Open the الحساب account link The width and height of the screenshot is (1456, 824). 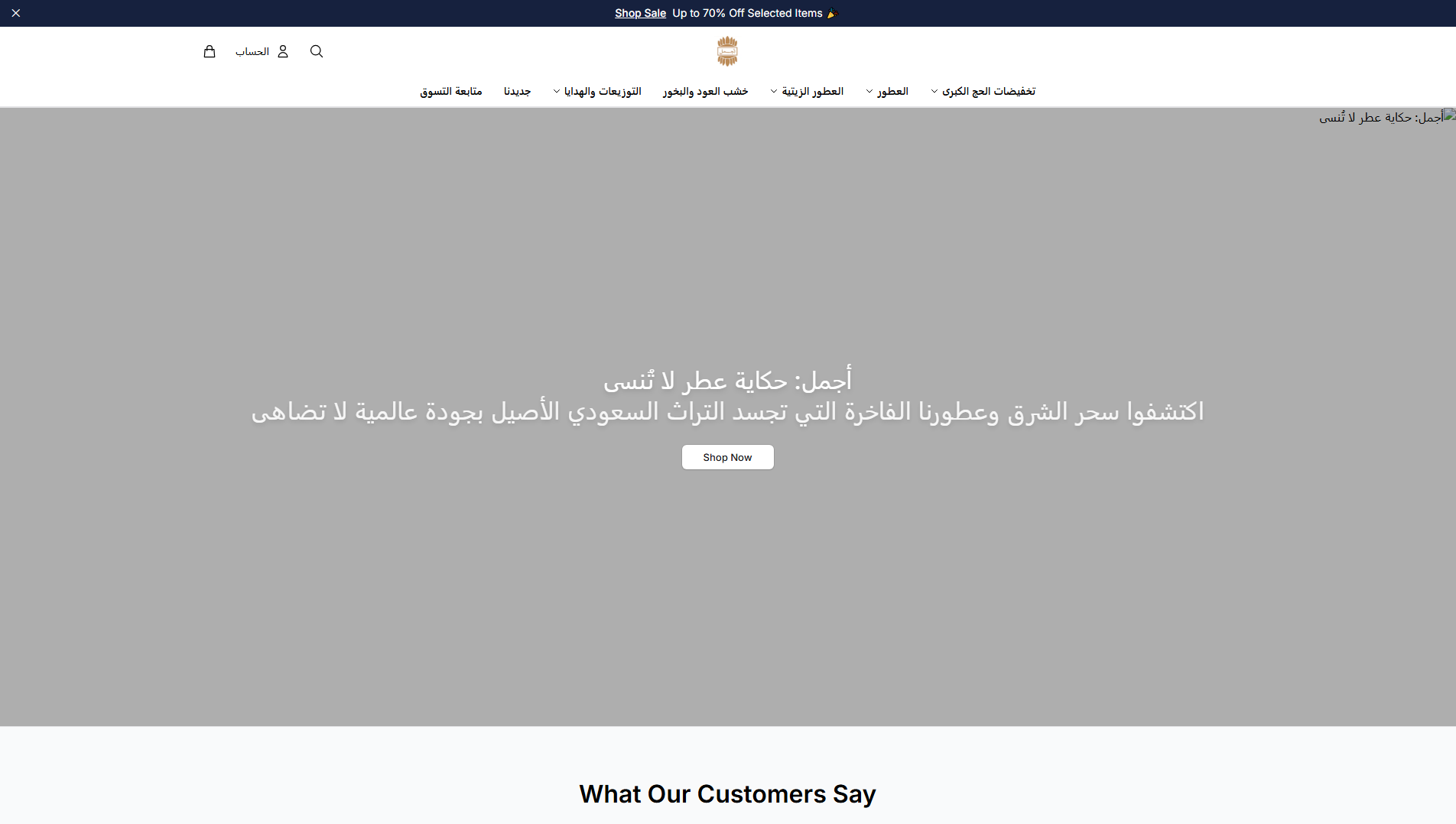[x=252, y=51]
